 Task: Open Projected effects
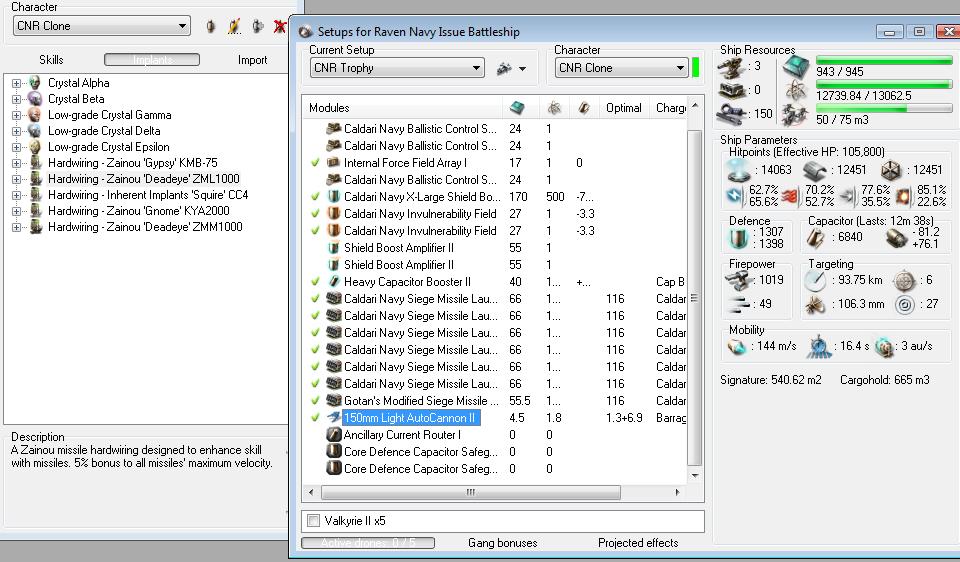coord(638,543)
